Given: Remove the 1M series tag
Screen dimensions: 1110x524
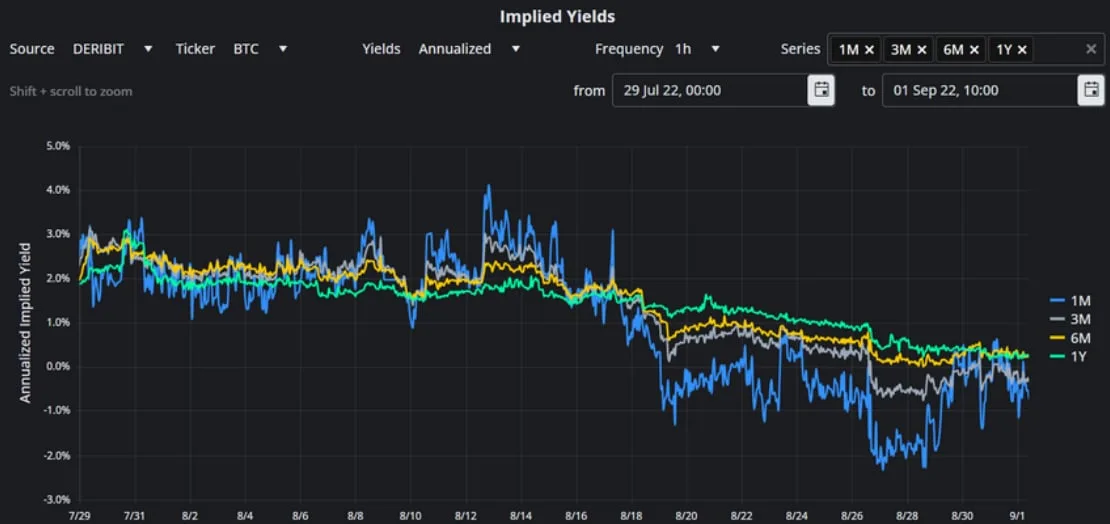Looking at the screenshot, I should (869, 50).
